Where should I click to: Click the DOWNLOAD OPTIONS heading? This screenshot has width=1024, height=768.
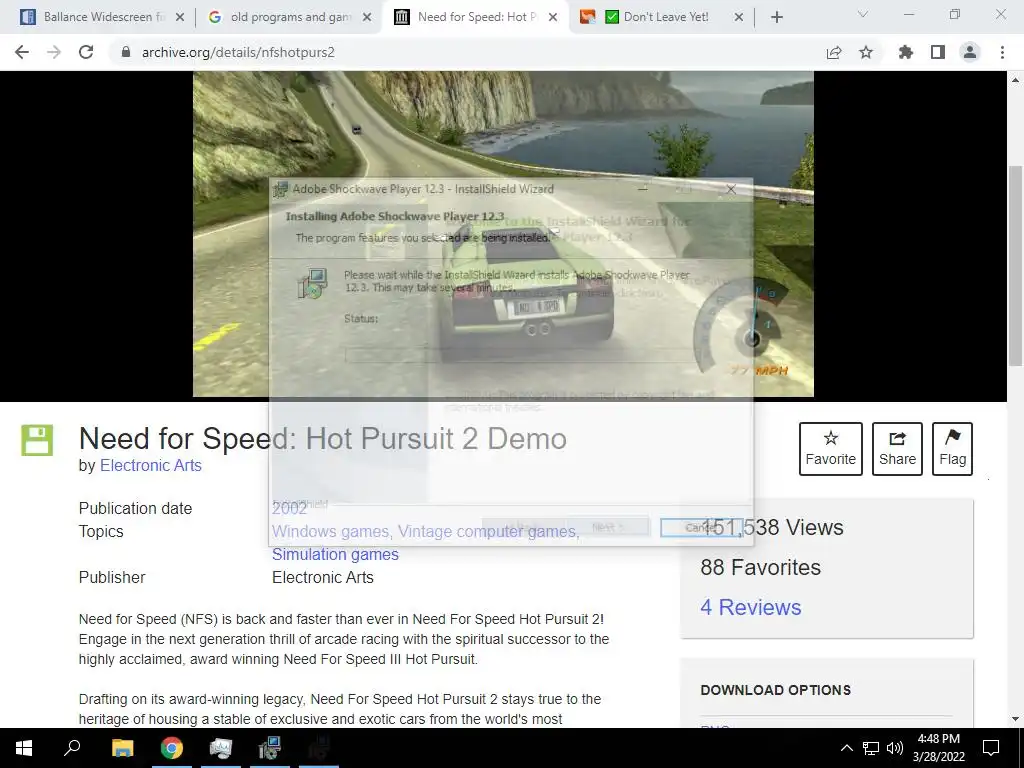click(x=775, y=690)
